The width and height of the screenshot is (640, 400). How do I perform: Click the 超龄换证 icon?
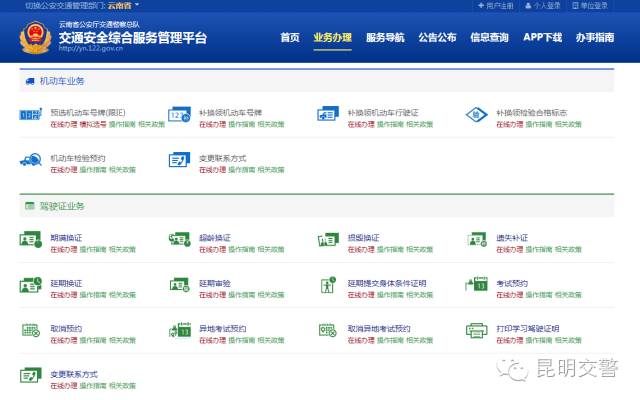click(x=180, y=239)
